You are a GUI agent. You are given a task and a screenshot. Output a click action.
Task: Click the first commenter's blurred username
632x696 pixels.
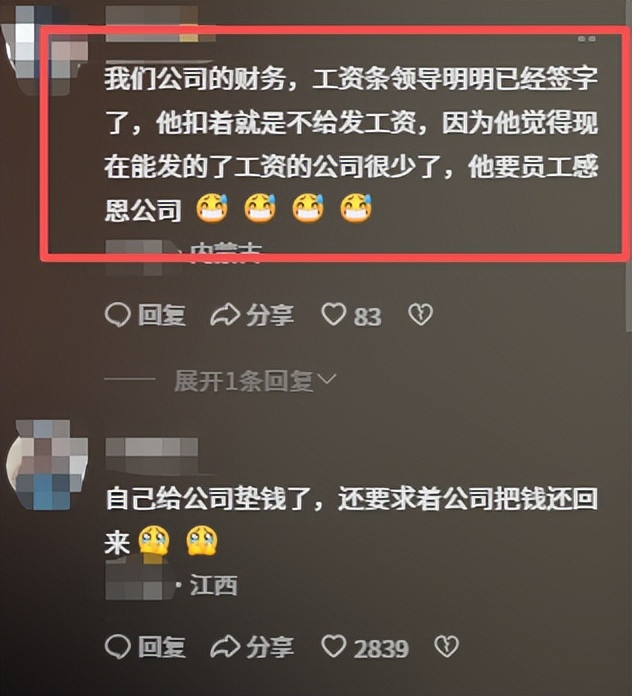(152, 24)
